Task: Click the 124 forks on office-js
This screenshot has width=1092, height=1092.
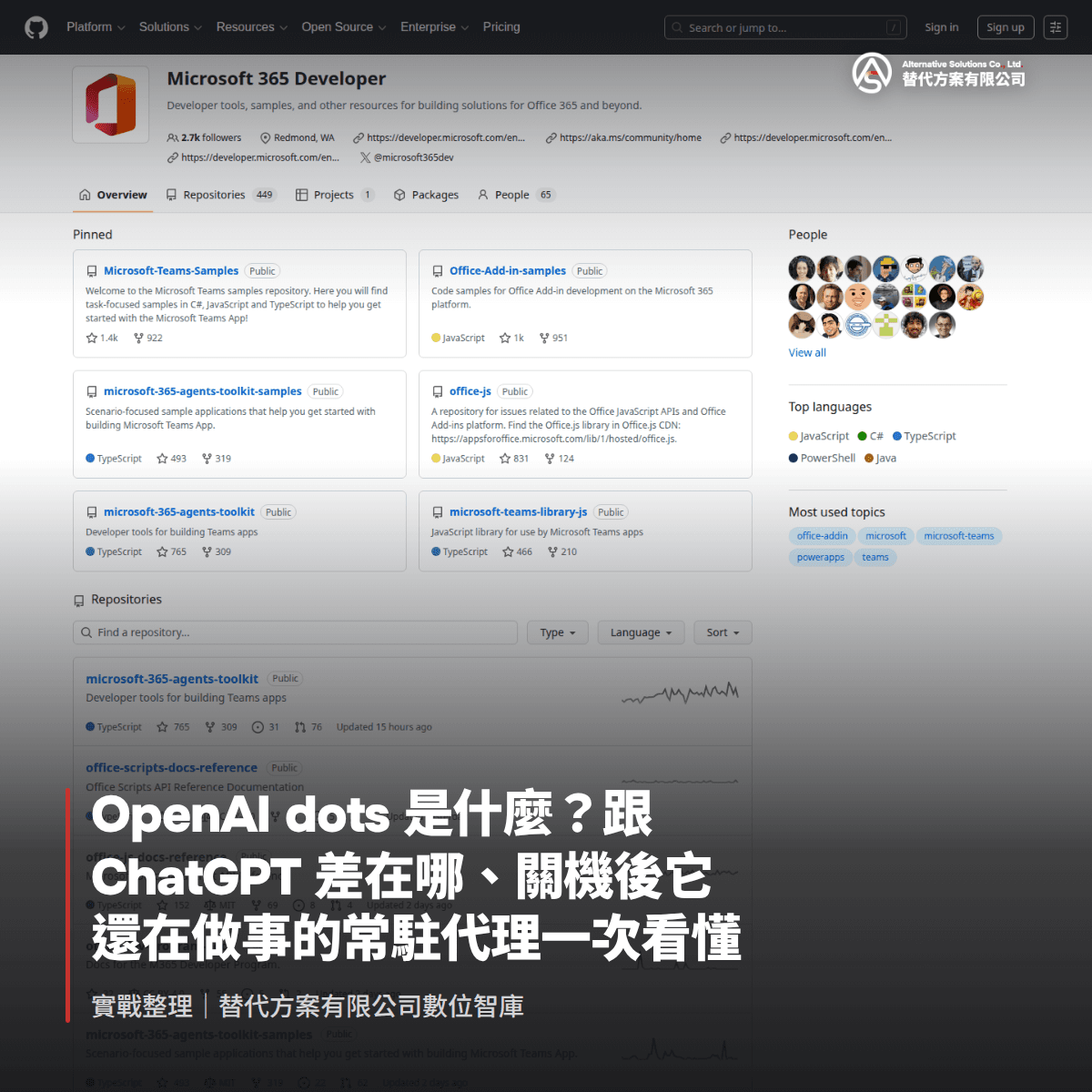Action: tap(560, 459)
